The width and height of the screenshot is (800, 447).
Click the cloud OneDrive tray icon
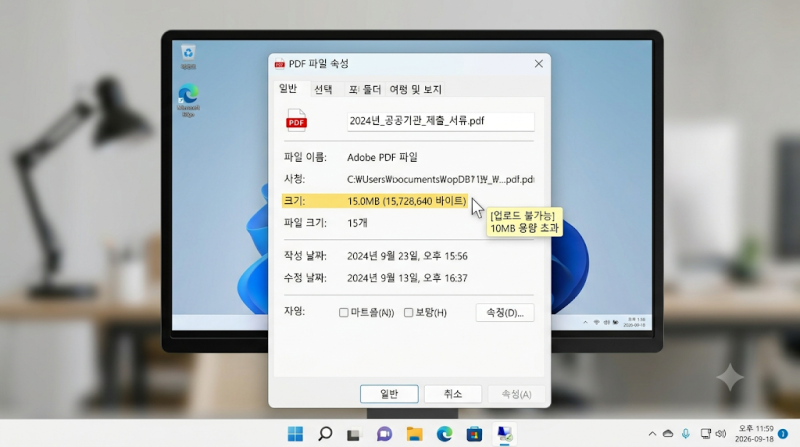point(668,434)
